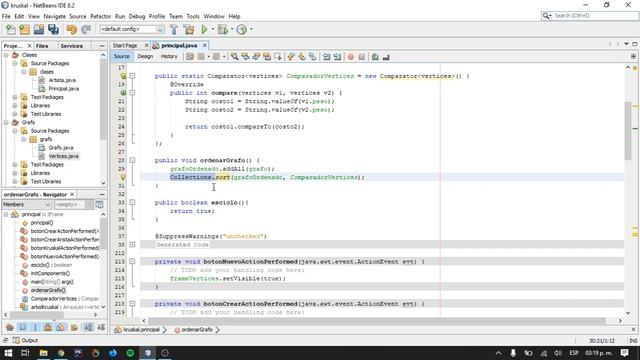Close the principal.java tab
640x360 pixels.
(x=205, y=45)
